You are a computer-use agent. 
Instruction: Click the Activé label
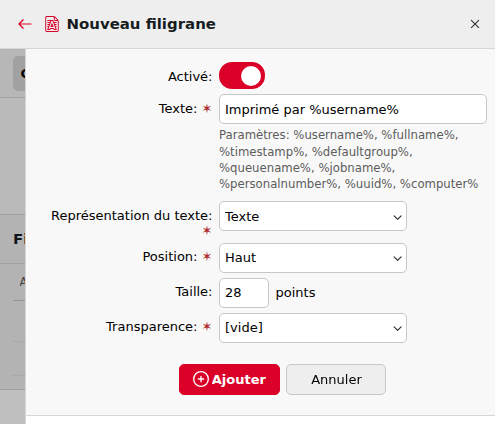(190, 77)
